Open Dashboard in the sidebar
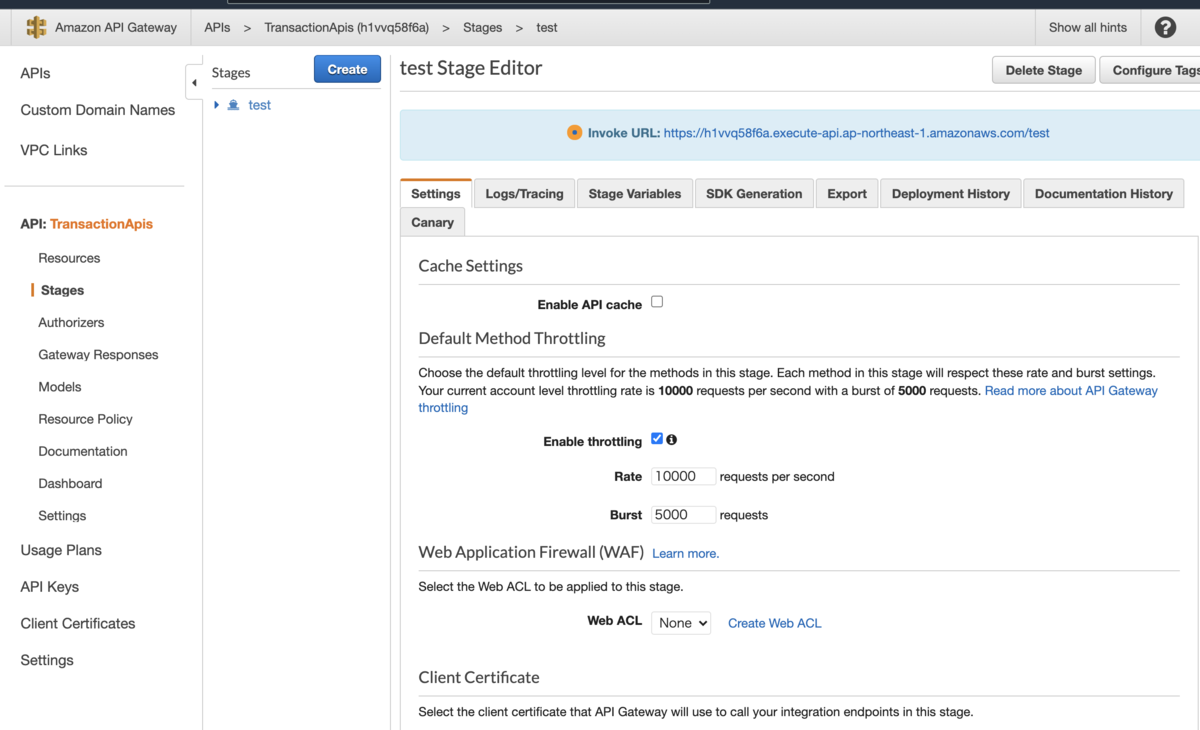This screenshot has width=1200, height=730. click(70, 483)
